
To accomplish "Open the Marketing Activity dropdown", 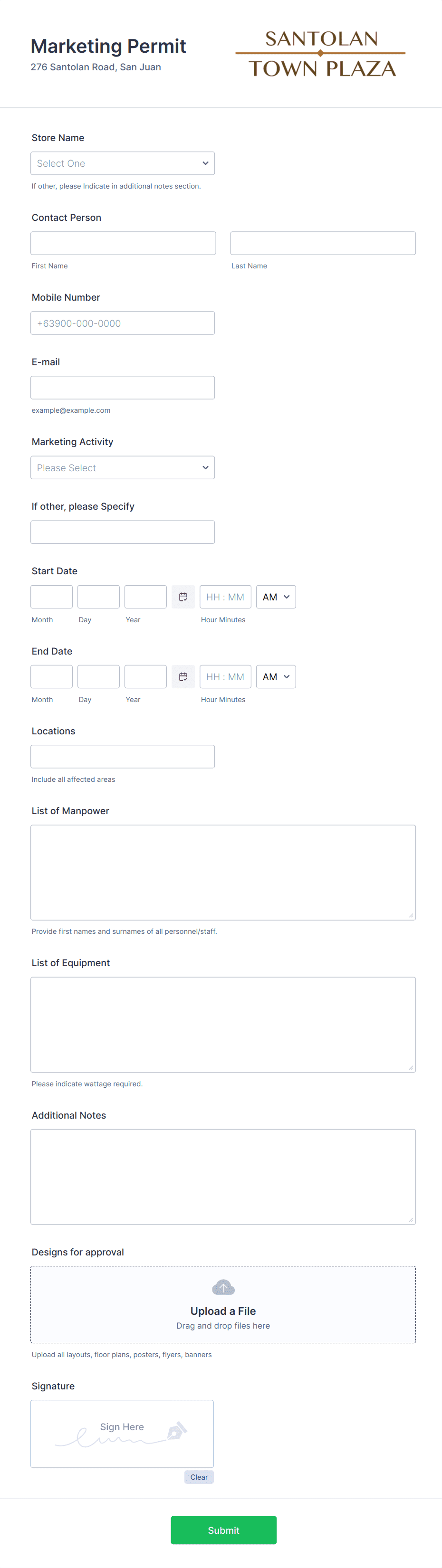I will click(x=122, y=467).
